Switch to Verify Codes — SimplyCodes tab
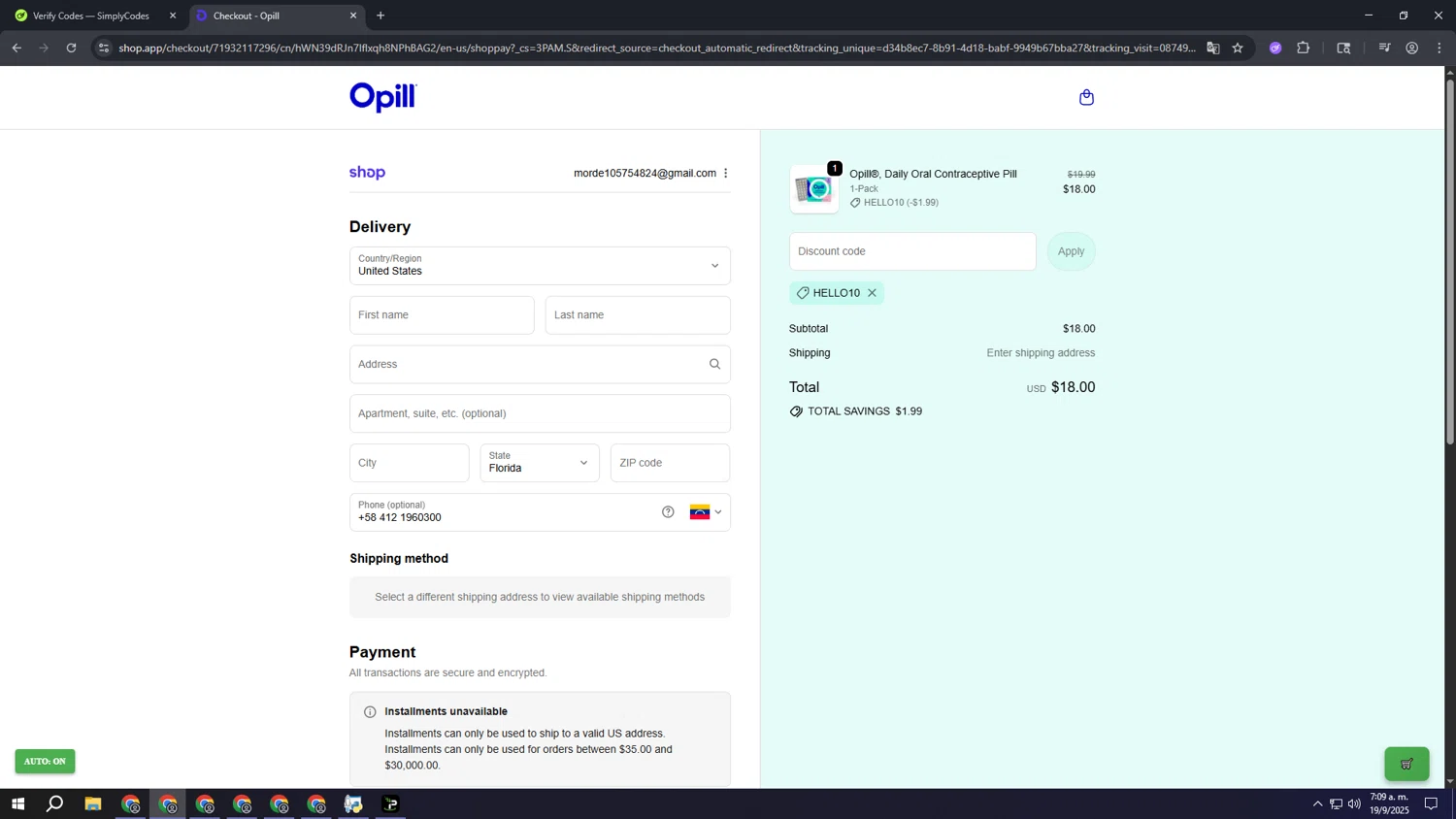The height and width of the screenshot is (819, 1456). (90, 16)
